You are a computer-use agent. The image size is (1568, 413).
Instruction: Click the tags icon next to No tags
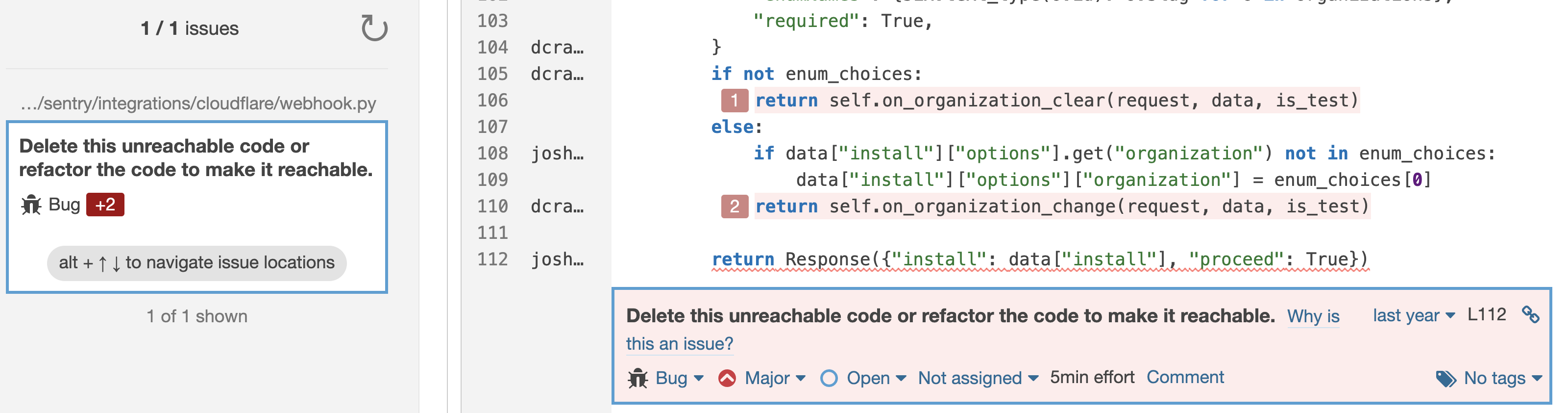[1447, 378]
